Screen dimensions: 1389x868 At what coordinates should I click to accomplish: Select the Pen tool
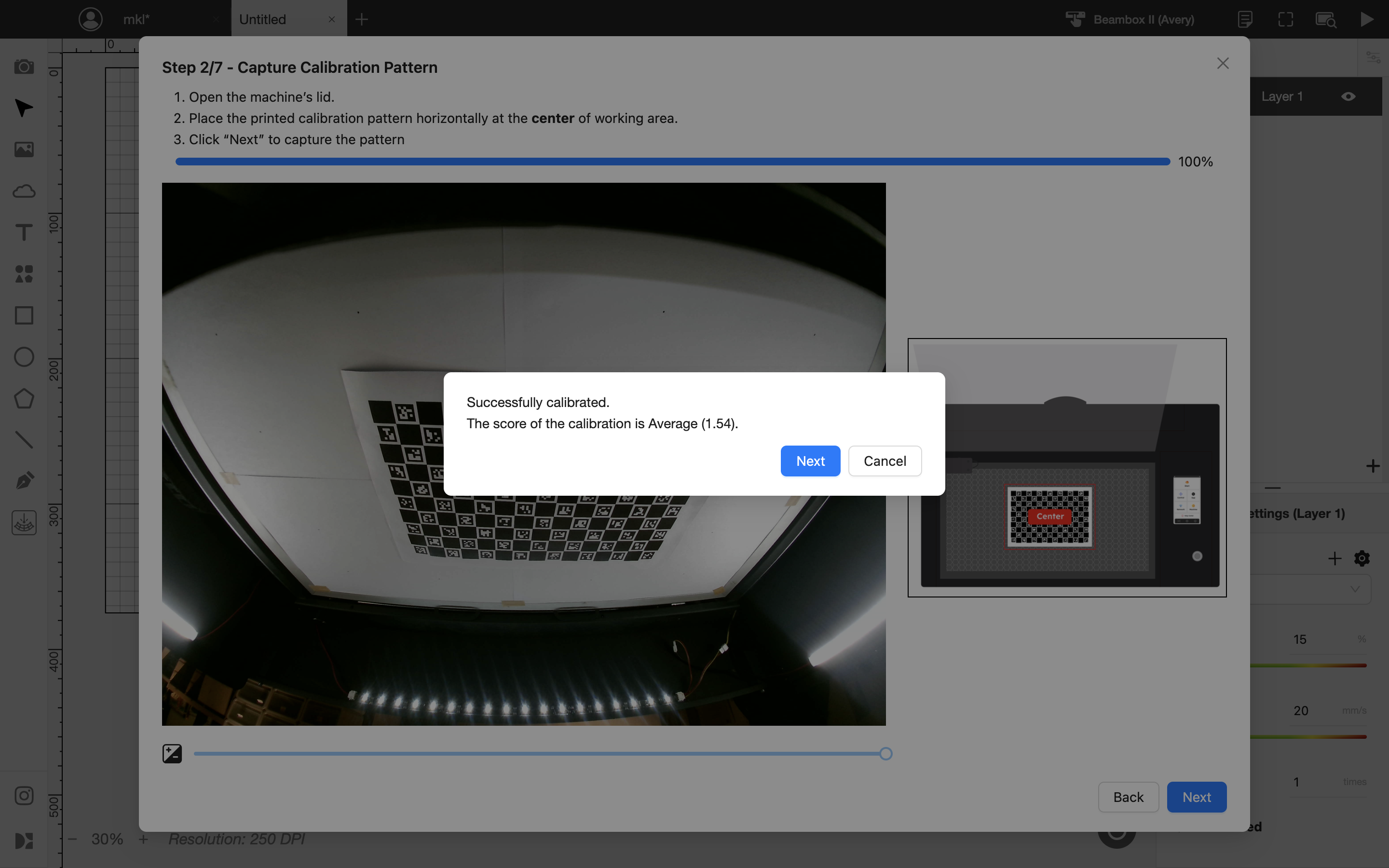click(x=24, y=480)
